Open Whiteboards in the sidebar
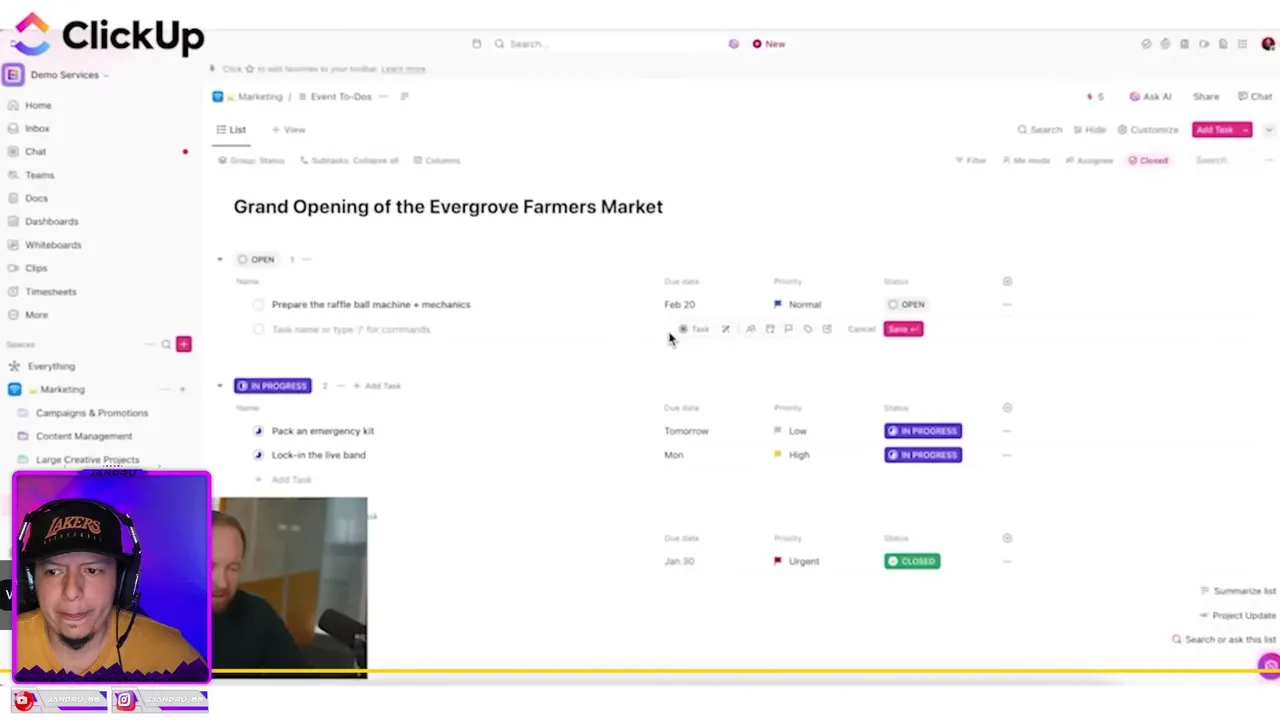The height and width of the screenshot is (720, 1280). 53,245
